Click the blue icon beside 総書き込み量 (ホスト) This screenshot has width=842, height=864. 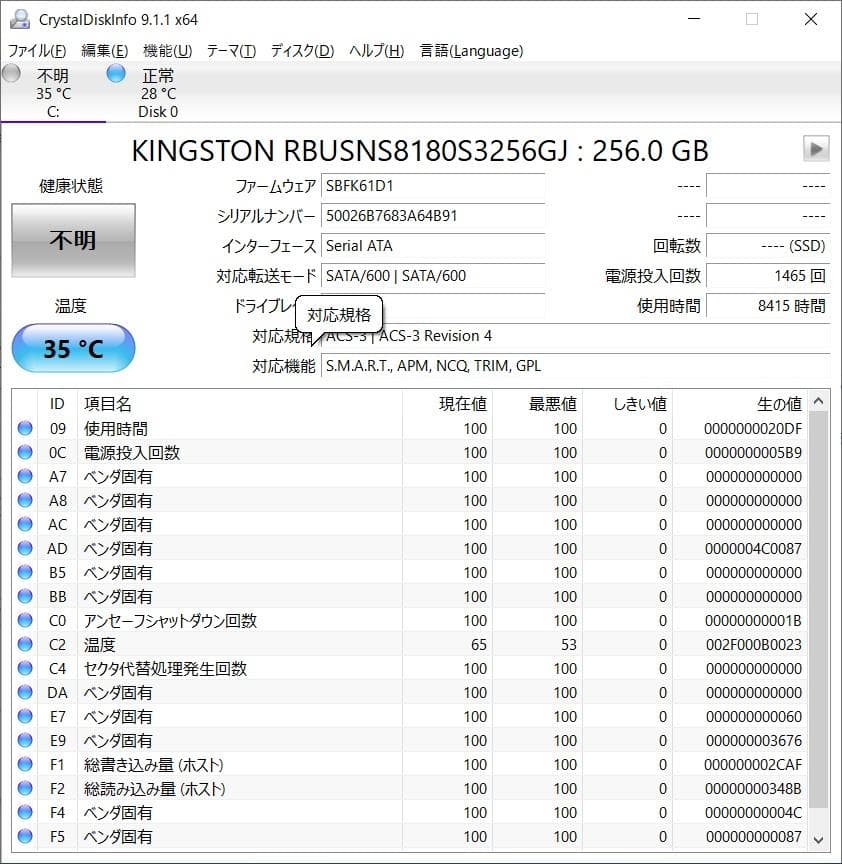coord(24,764)
